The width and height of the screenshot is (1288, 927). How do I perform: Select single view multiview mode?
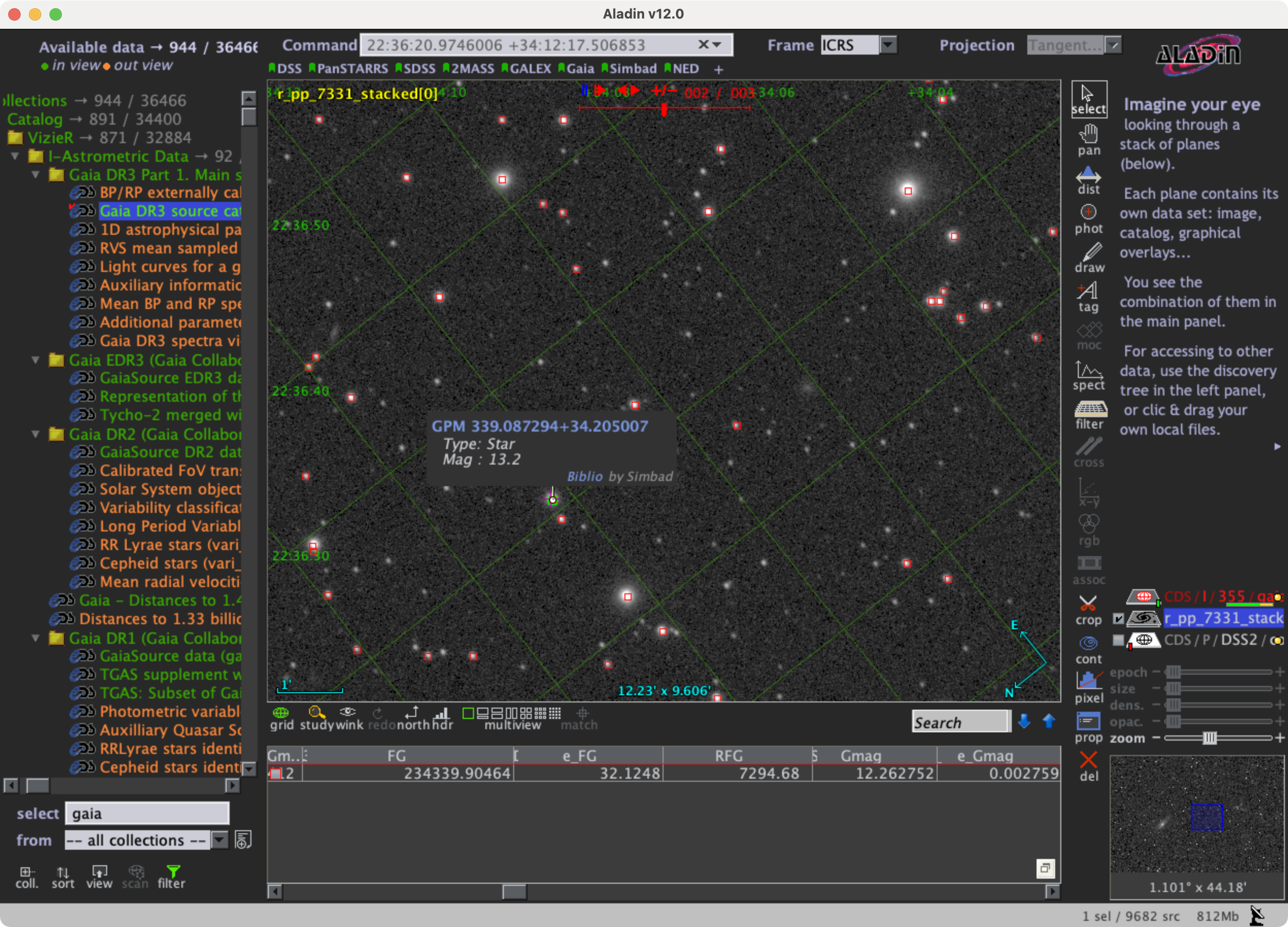468,713
